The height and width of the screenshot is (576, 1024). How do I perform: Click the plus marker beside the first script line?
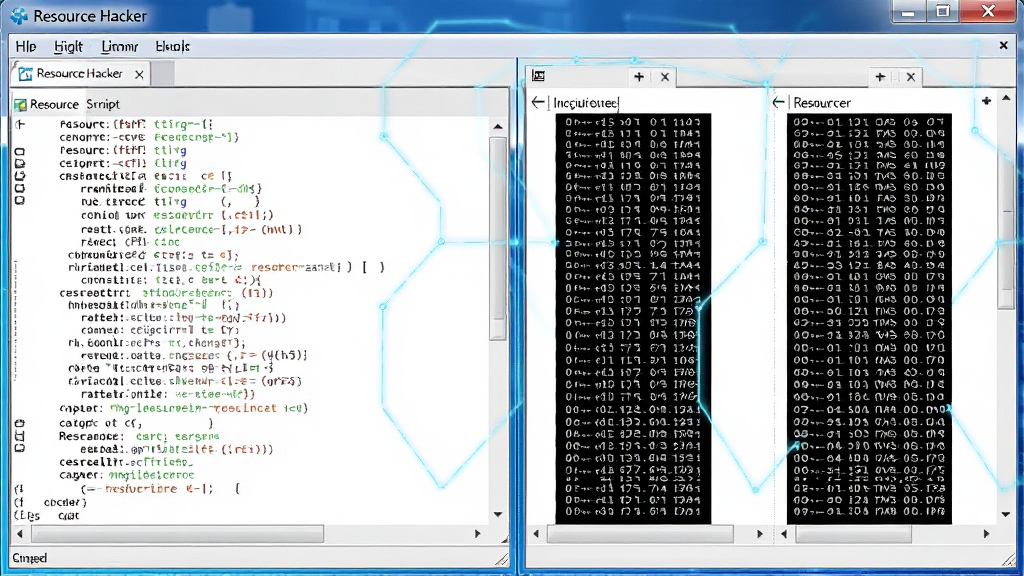click(x=20, y=124)
